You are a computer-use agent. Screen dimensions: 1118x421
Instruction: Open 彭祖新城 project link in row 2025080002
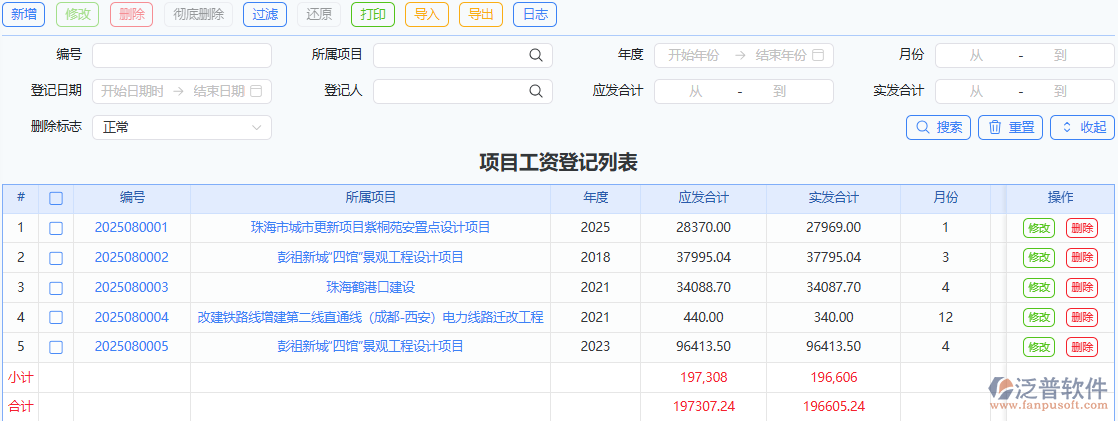pos(371,258)
